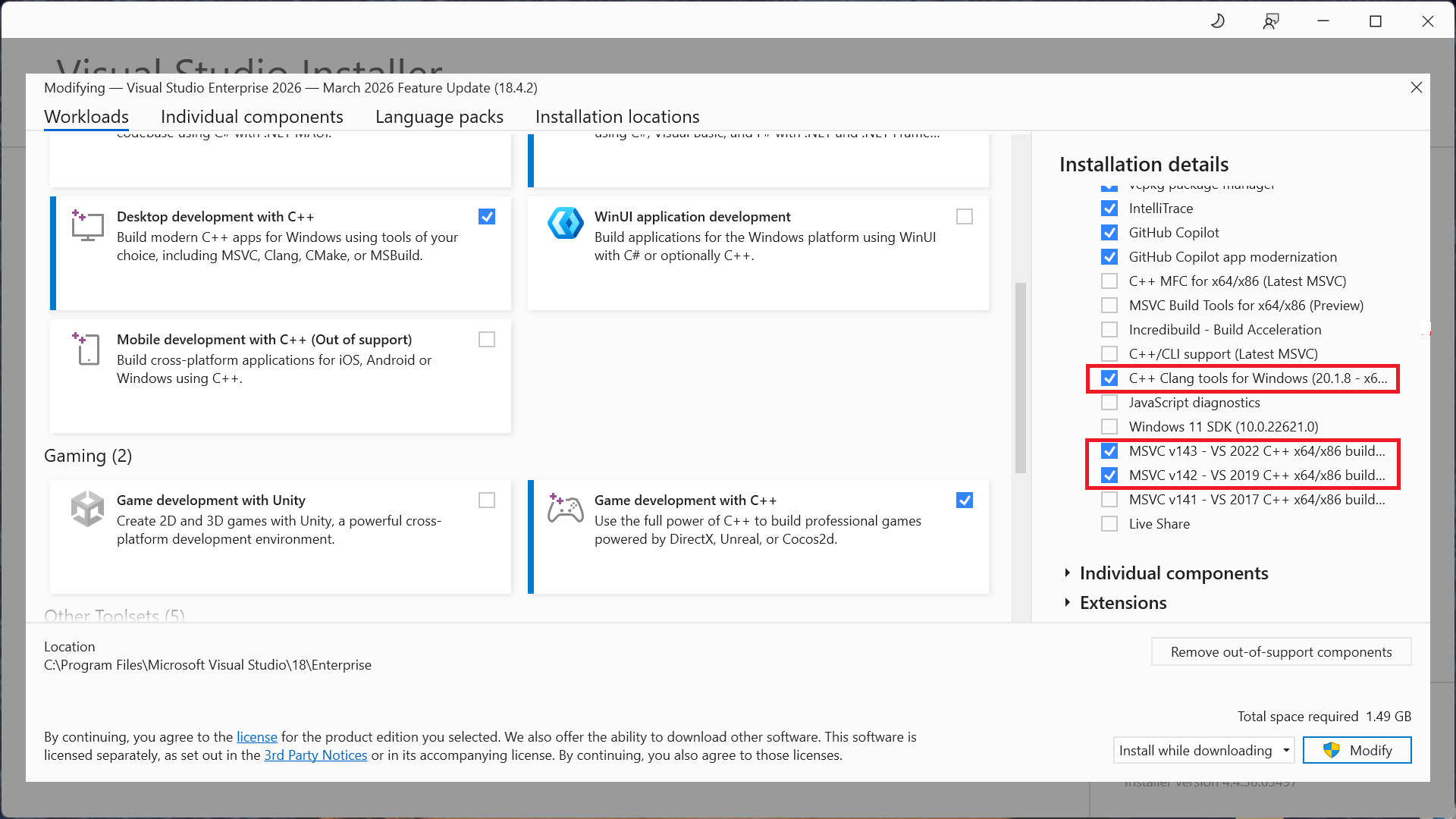
Task: Click the Desktop development with C++ workload icon
Action: (x=87, y=226)
